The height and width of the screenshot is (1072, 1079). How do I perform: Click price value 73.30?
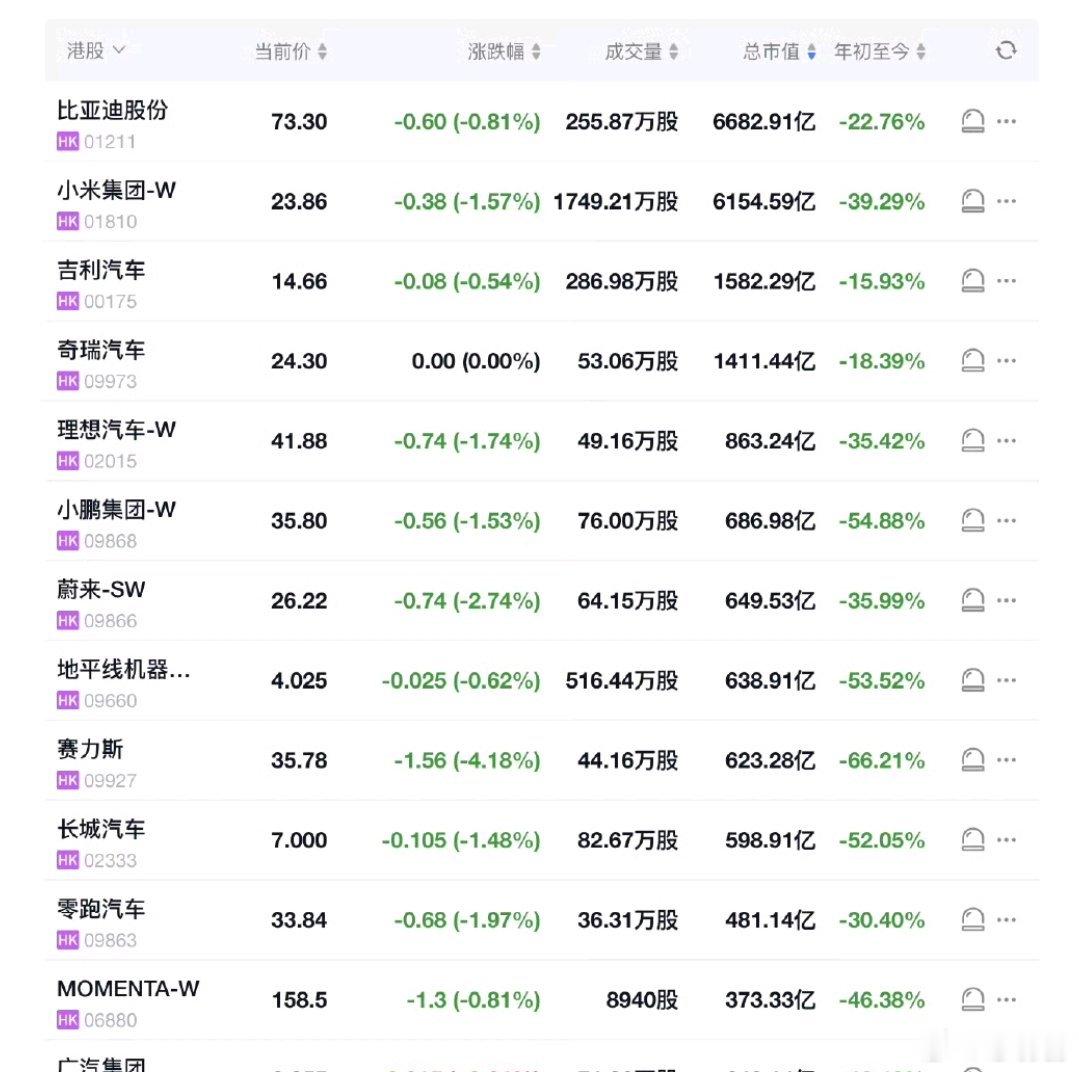point(299,122)
